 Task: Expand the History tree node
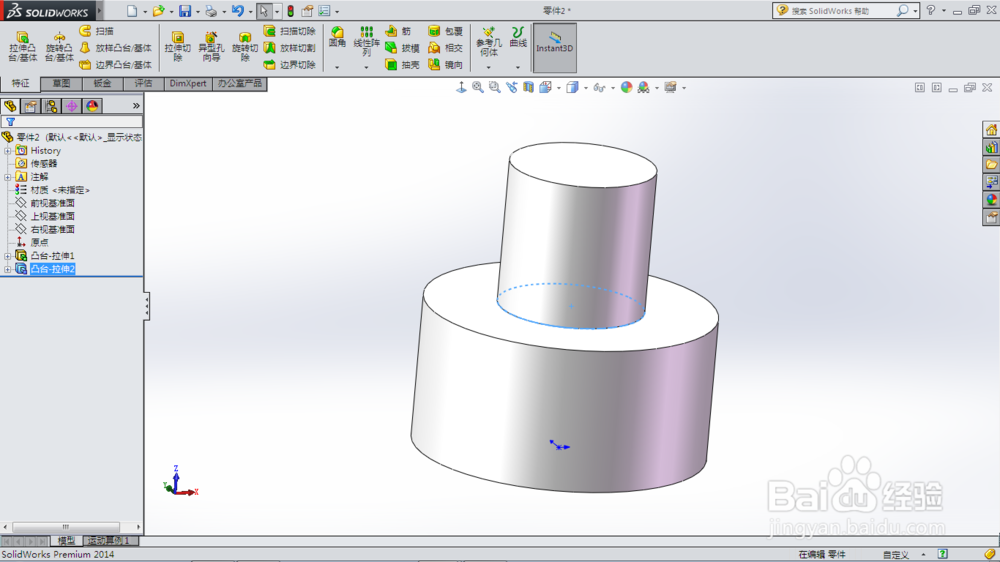(8, 151)
